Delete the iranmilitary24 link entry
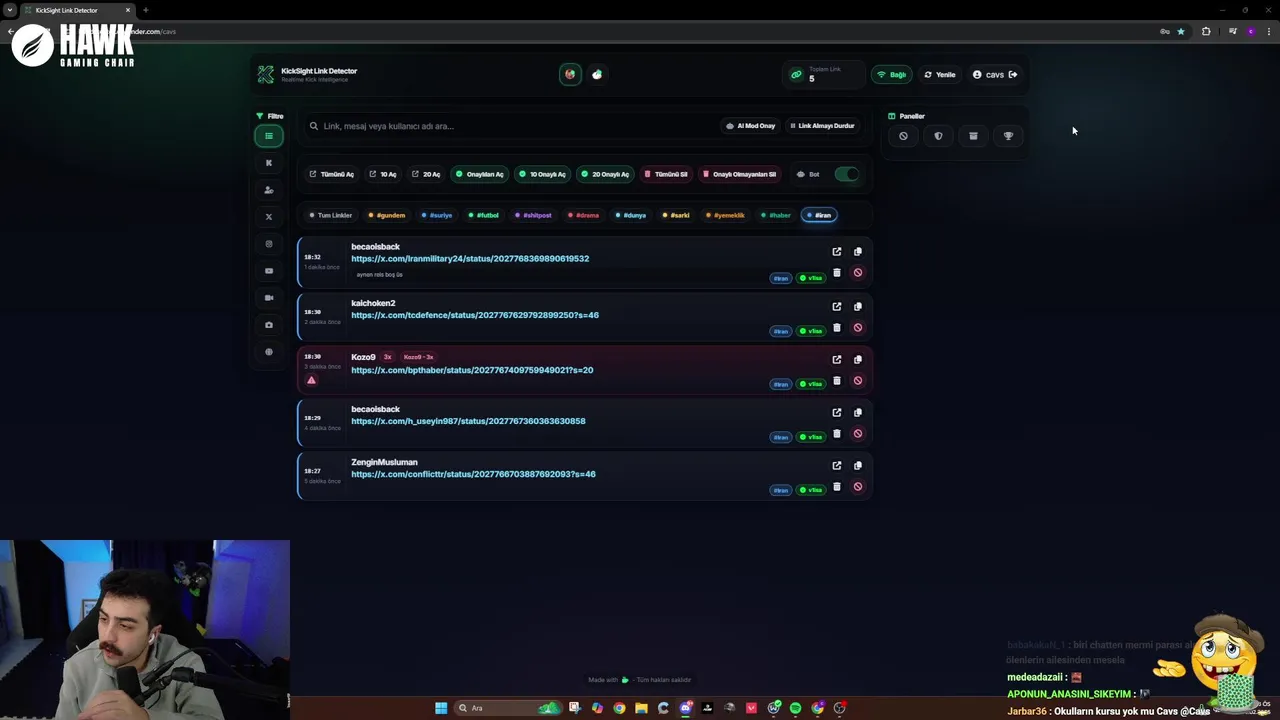 pyautogui.click(x=837, y=273)
